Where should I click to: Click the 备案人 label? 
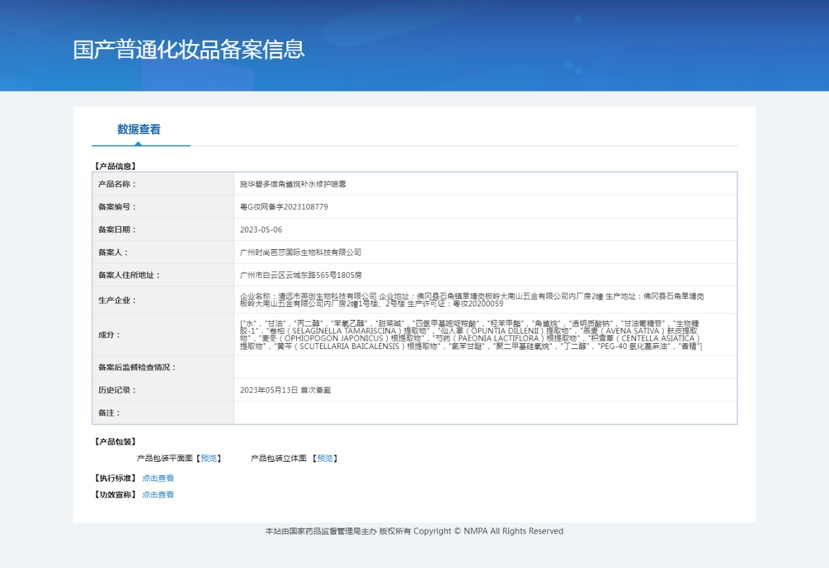113,252
